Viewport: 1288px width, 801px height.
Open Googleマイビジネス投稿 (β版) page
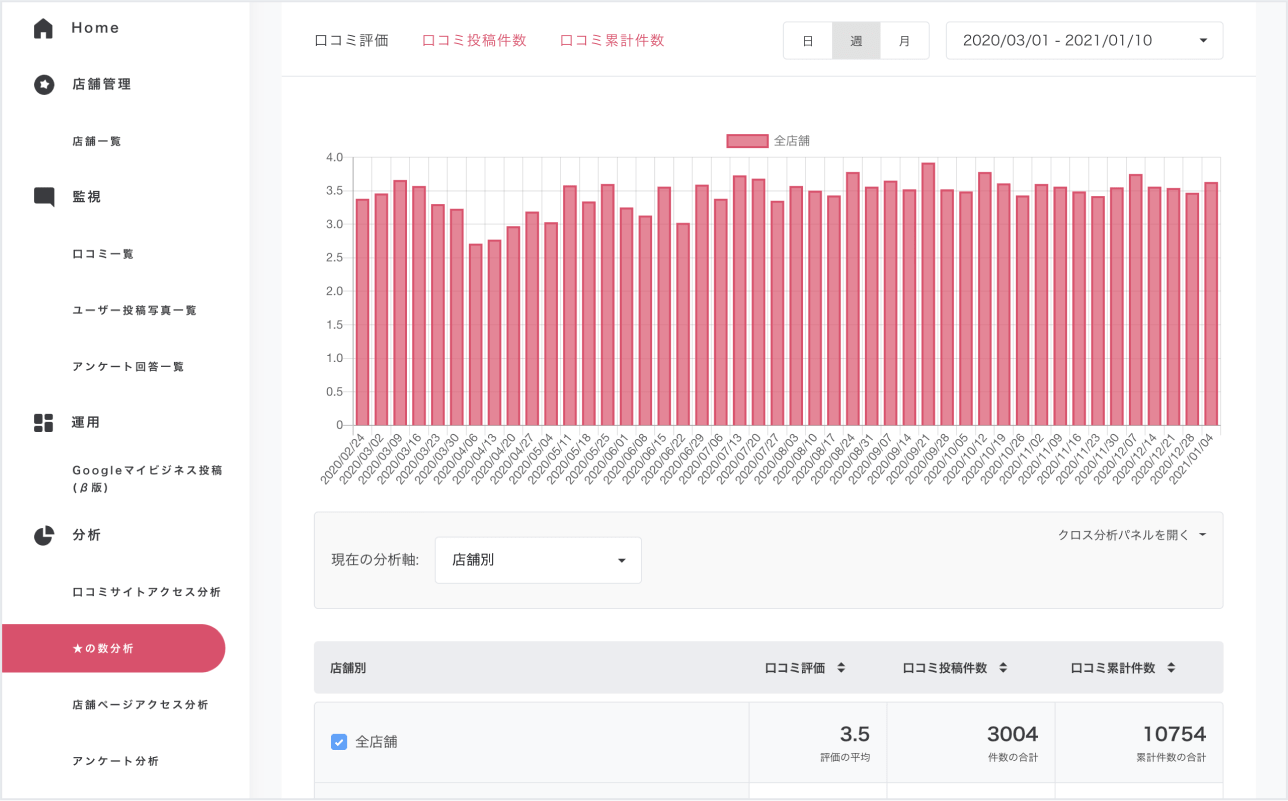[147, 479]
